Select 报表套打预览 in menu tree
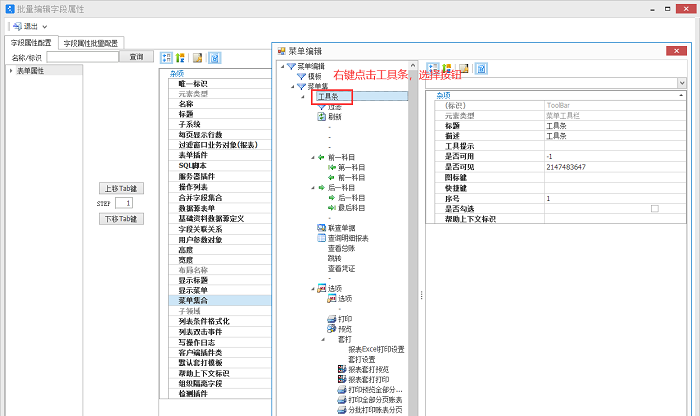Screen dimensions: 700x416 [373, 369]
